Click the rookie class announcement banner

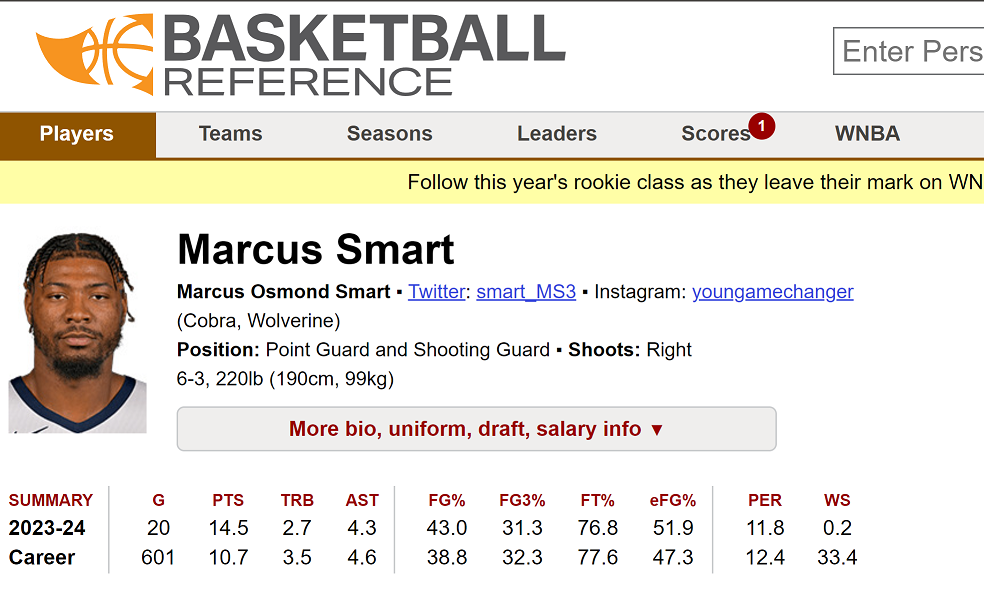tap(492, 182)
